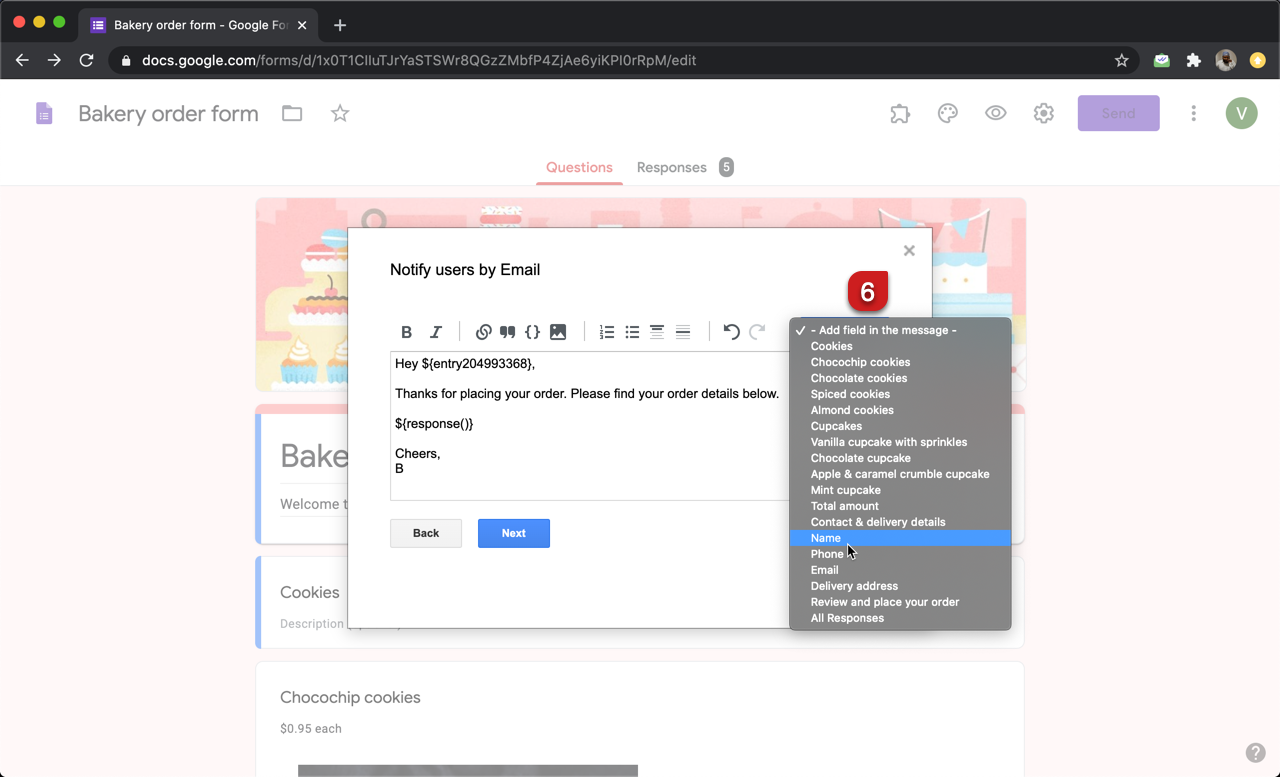Image resolution: width=1280 pixels, height=777 pixels.
Task: Apply italic formatting to the message
Action: pyautogui.click(x=435, y=331)
